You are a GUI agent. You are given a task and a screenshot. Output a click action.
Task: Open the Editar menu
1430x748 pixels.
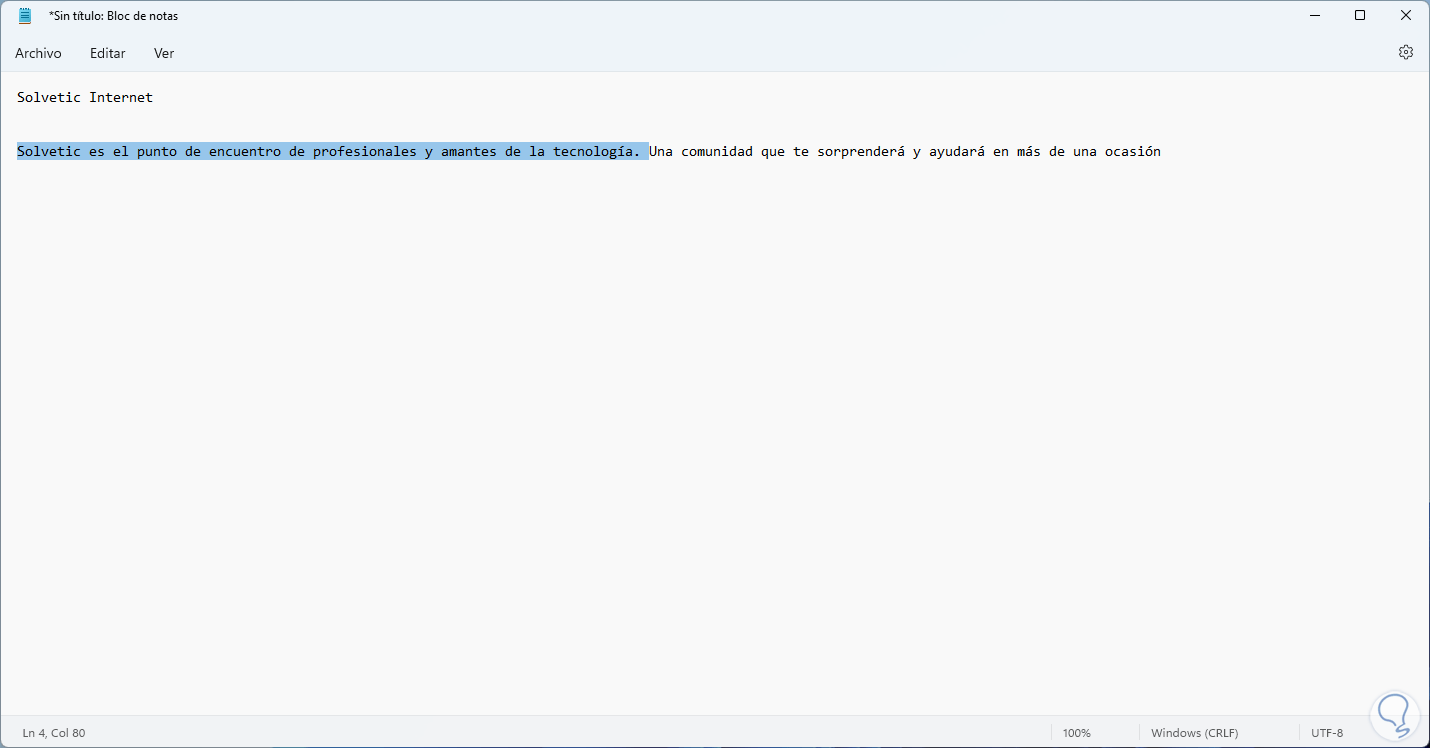[x=108, y=53]
